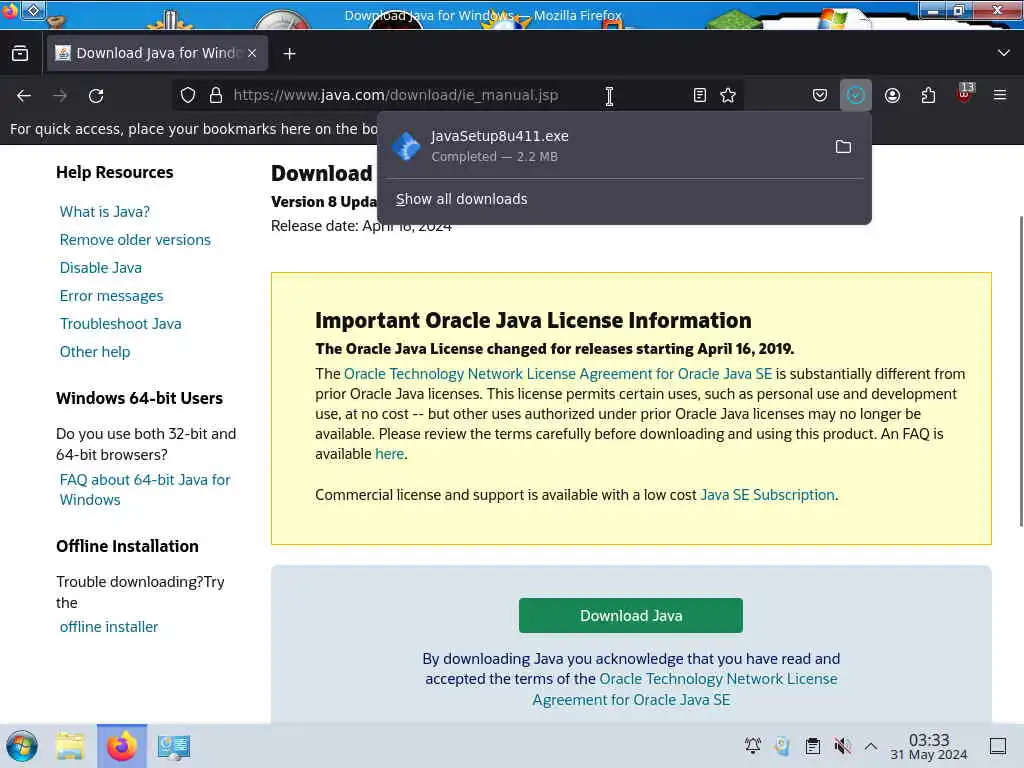The height and width of the screenshot is (768, 1024).
Task: Click the taskbar clock showing 03:33
Action: [x=929, y=746]
